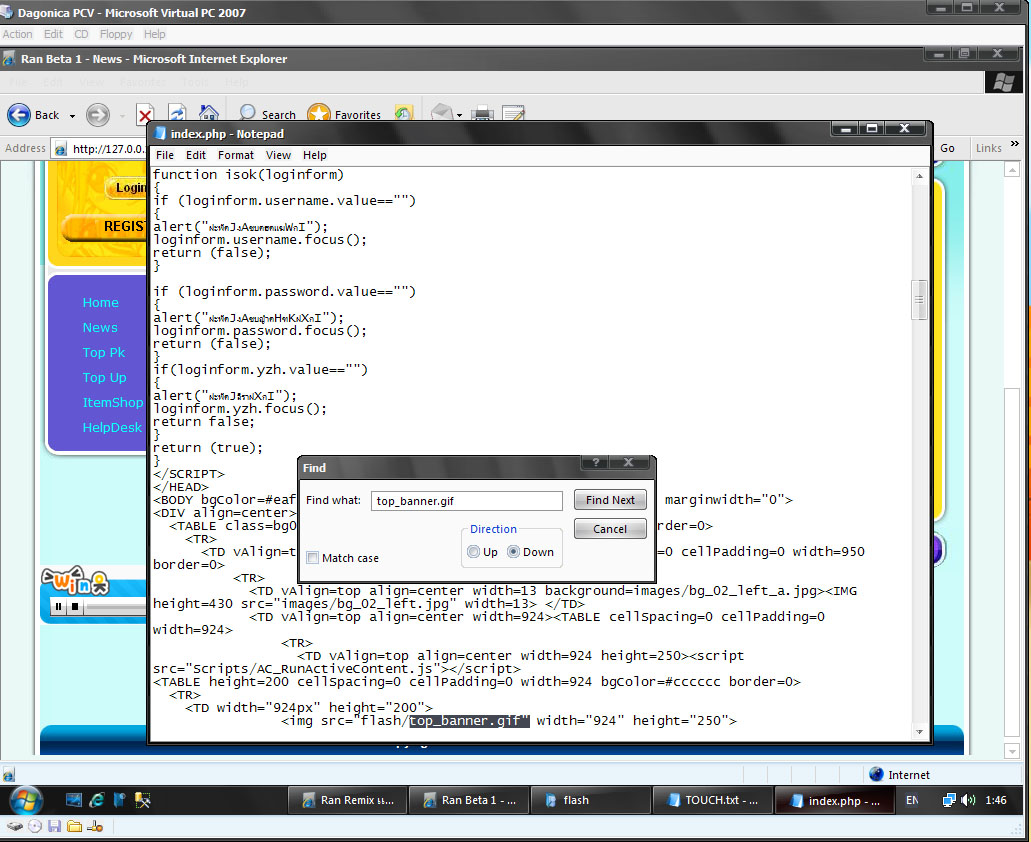This screenshot has width=1031, height=842.
Task: Click the music player seek bar
Action: click(x=116, y=607)
